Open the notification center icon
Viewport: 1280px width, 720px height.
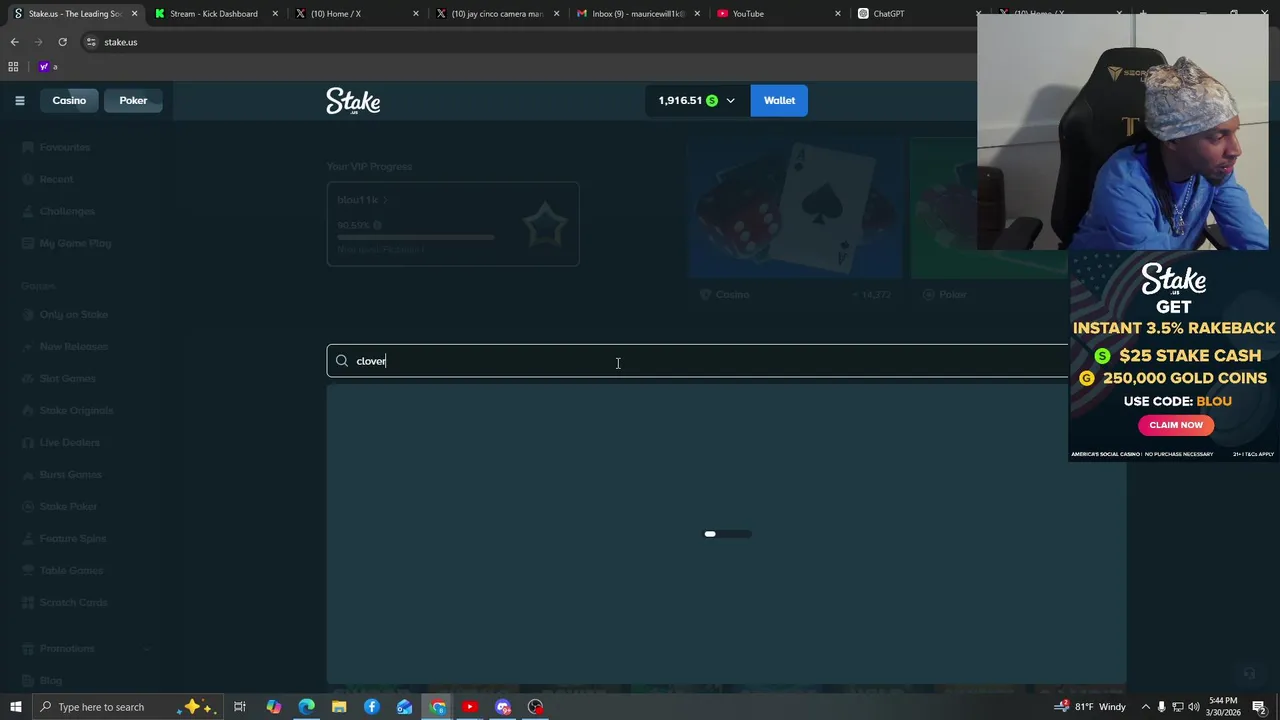coord(1259,707)
